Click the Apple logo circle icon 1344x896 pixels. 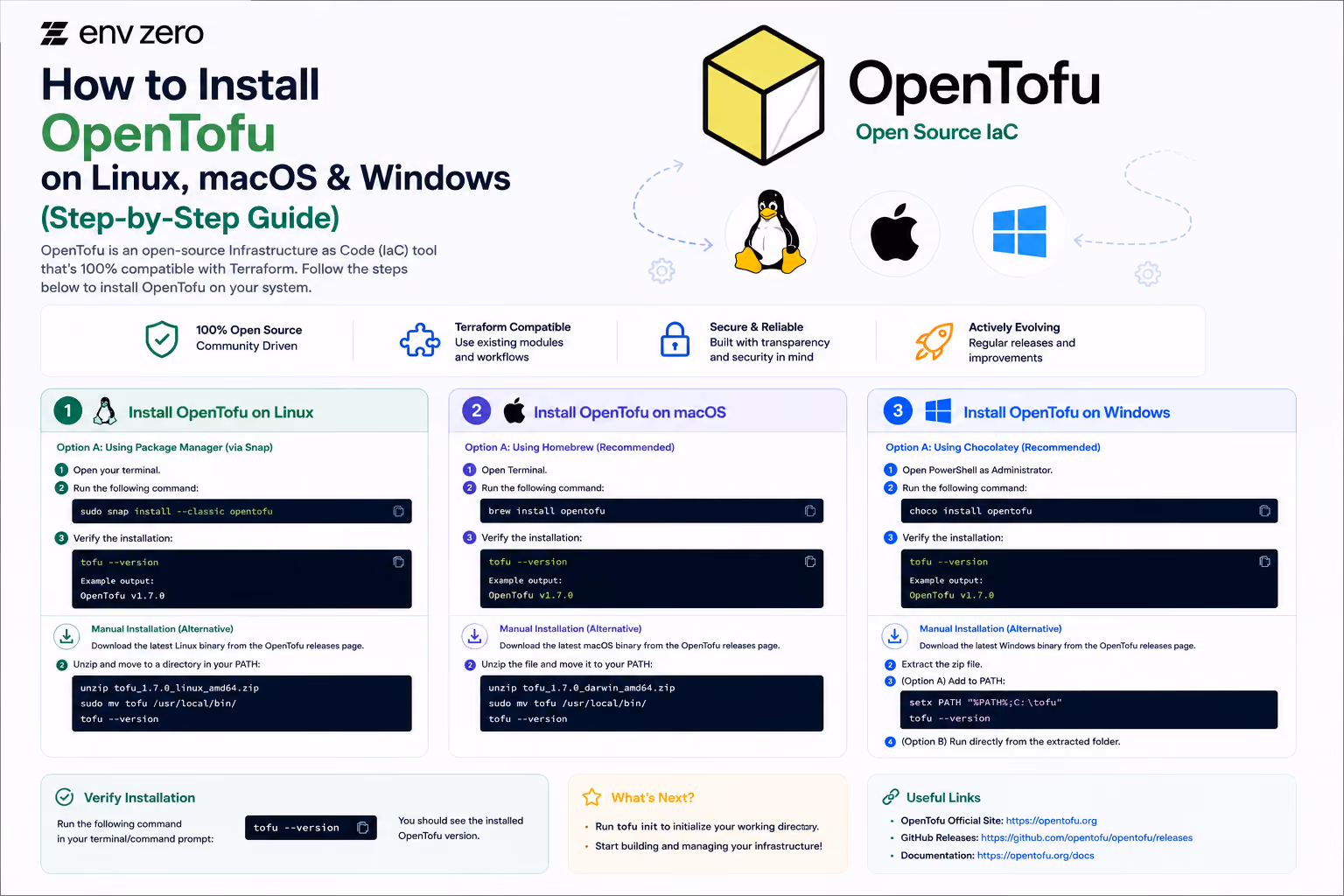pos(894,234)
